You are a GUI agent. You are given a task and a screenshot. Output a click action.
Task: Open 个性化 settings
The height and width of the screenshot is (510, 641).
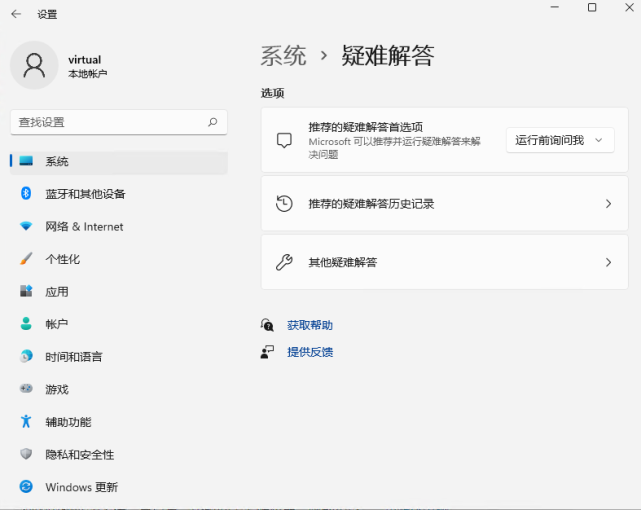pyautogui.click(x=119, y=259)
